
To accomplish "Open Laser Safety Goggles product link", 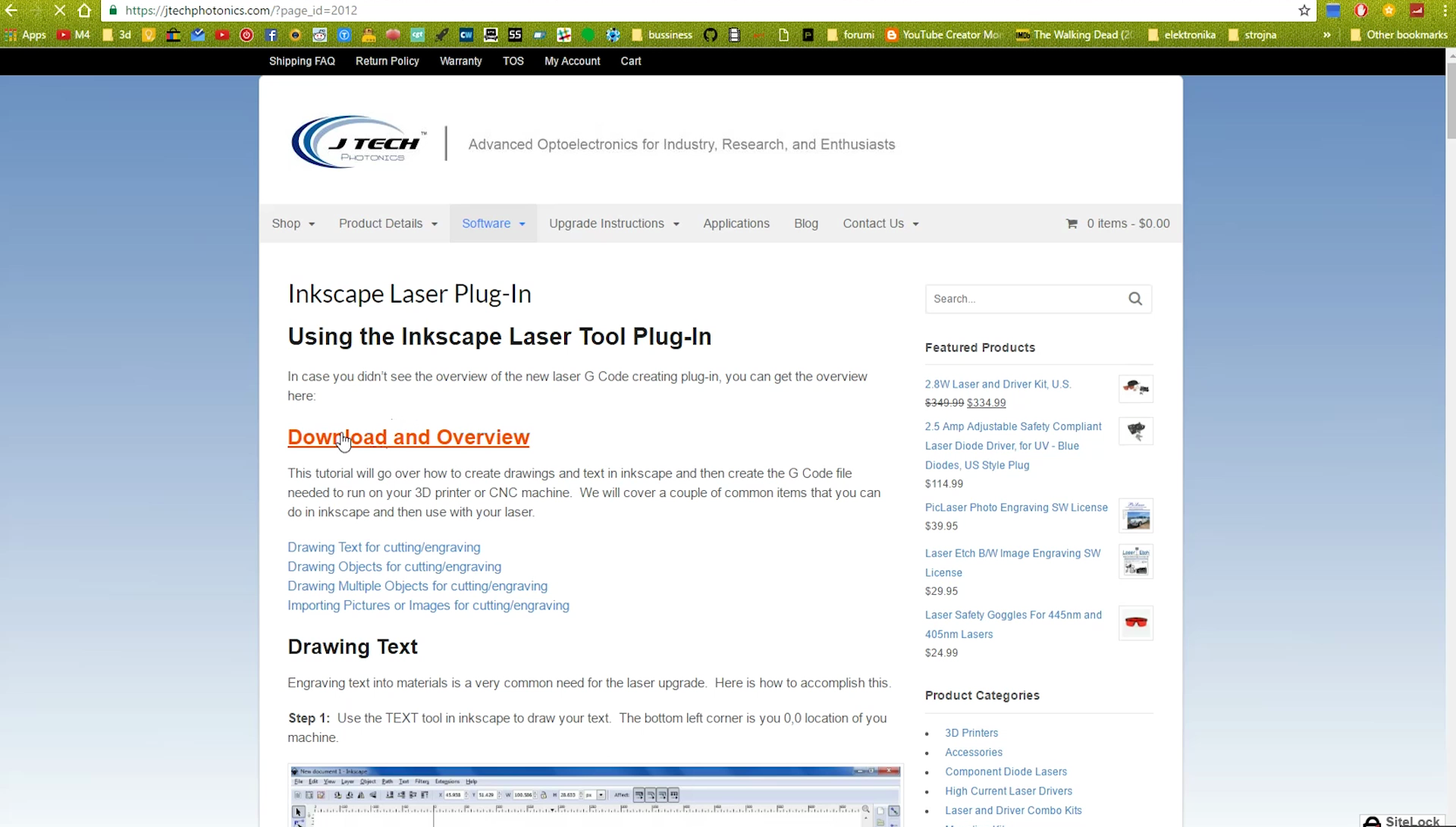I will (1013, 624).
